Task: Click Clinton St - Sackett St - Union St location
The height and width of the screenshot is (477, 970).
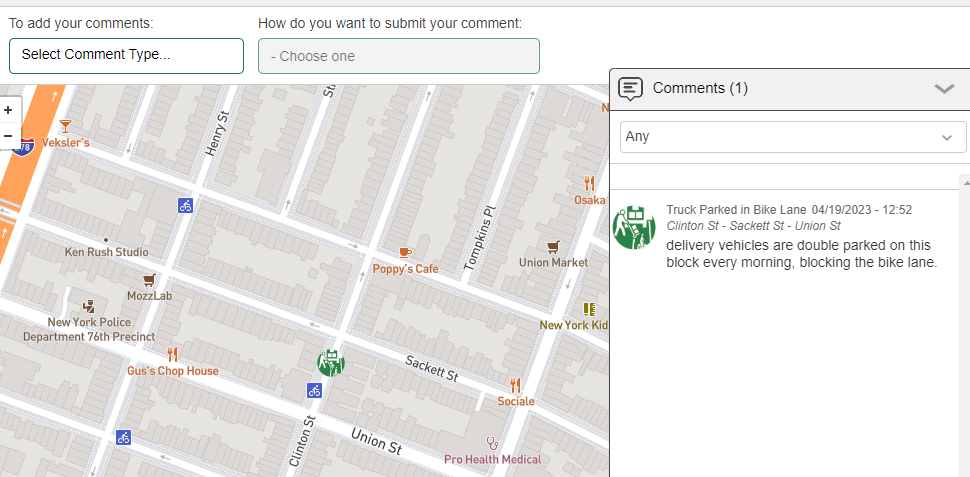Action: (x=753, y=226)
